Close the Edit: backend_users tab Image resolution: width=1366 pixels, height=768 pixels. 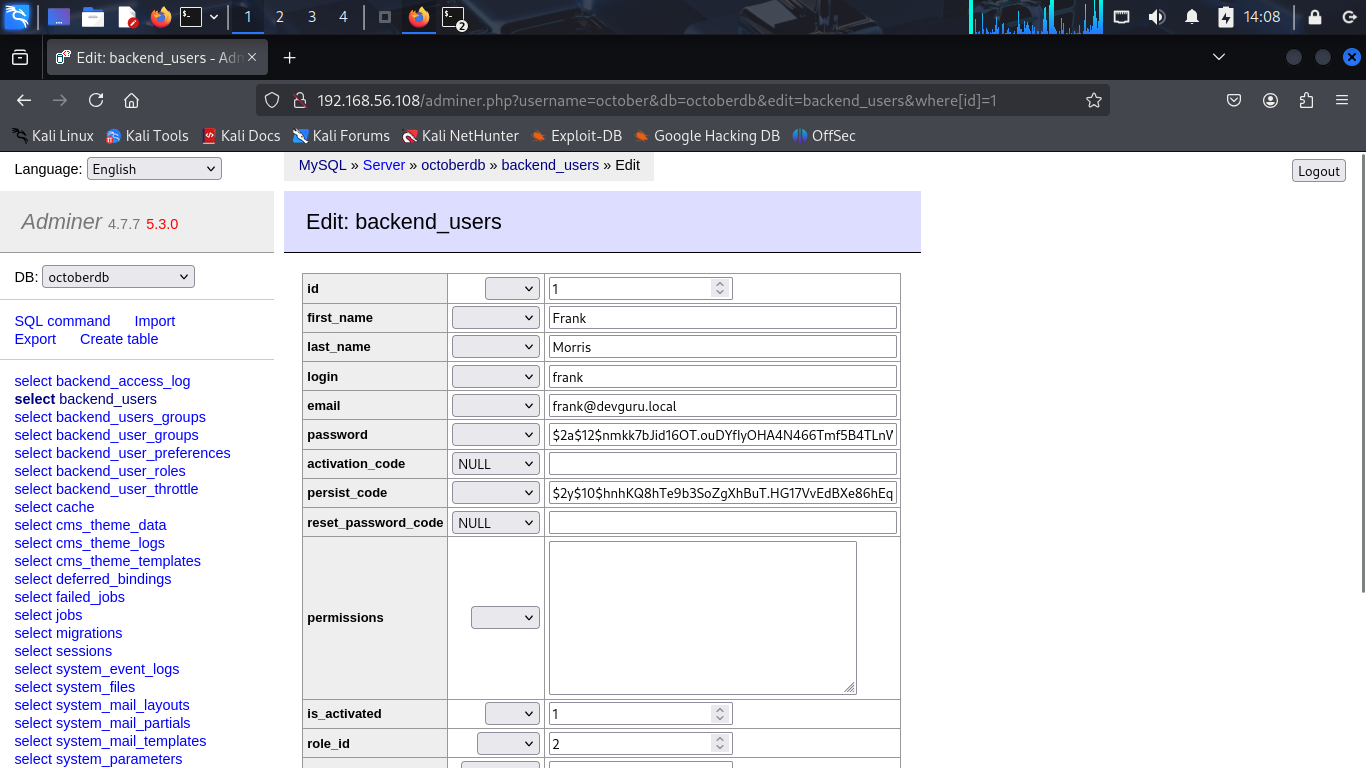point(253,58)
